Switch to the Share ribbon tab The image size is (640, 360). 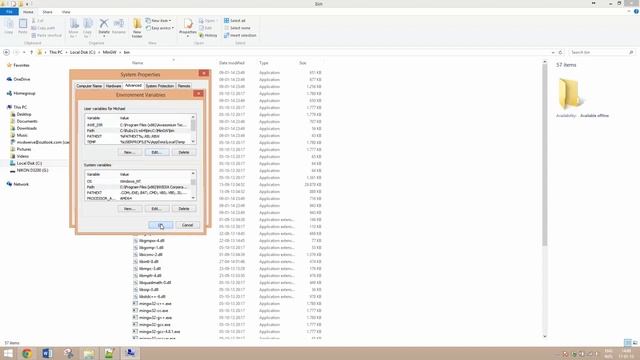click(x=47, y=12)
